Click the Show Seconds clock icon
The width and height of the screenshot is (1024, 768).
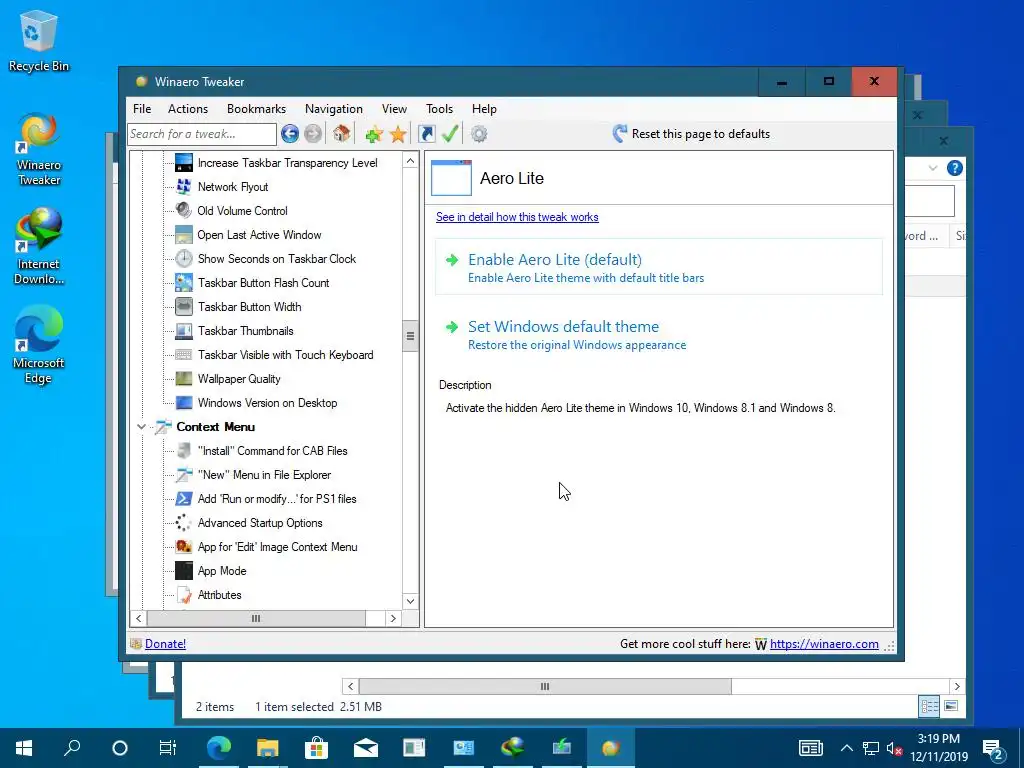pos(184,259)
